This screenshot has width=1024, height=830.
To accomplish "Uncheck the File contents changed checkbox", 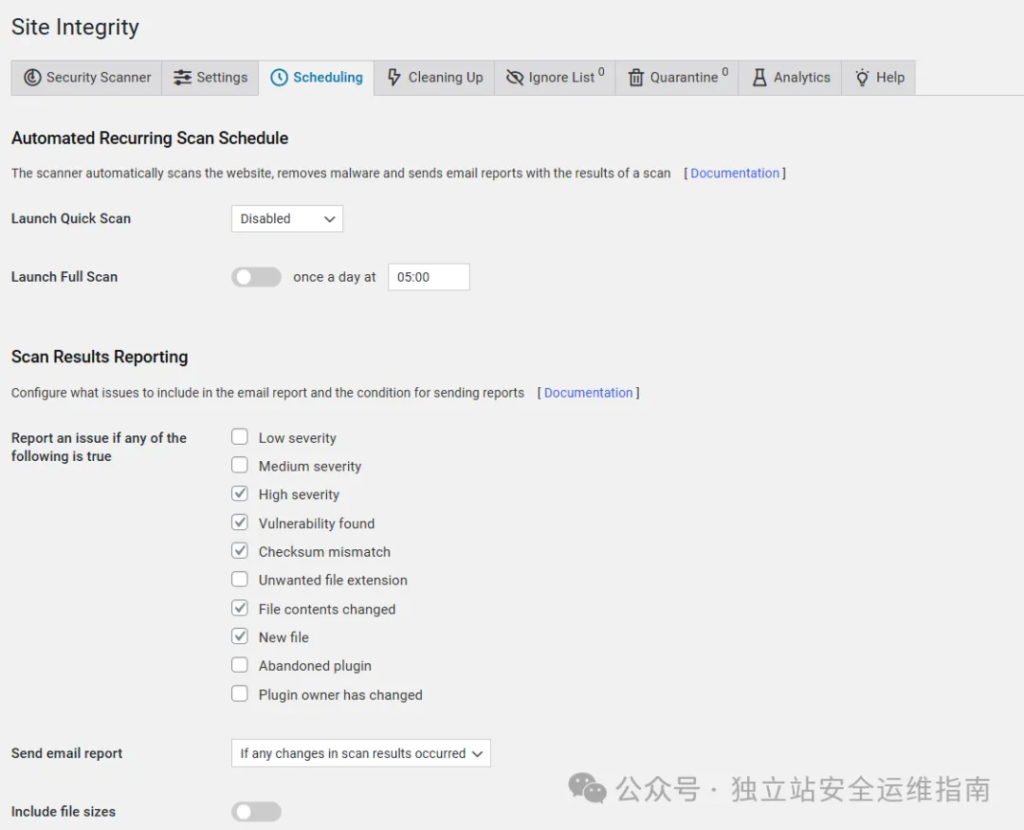I will (x=240, y=608).
